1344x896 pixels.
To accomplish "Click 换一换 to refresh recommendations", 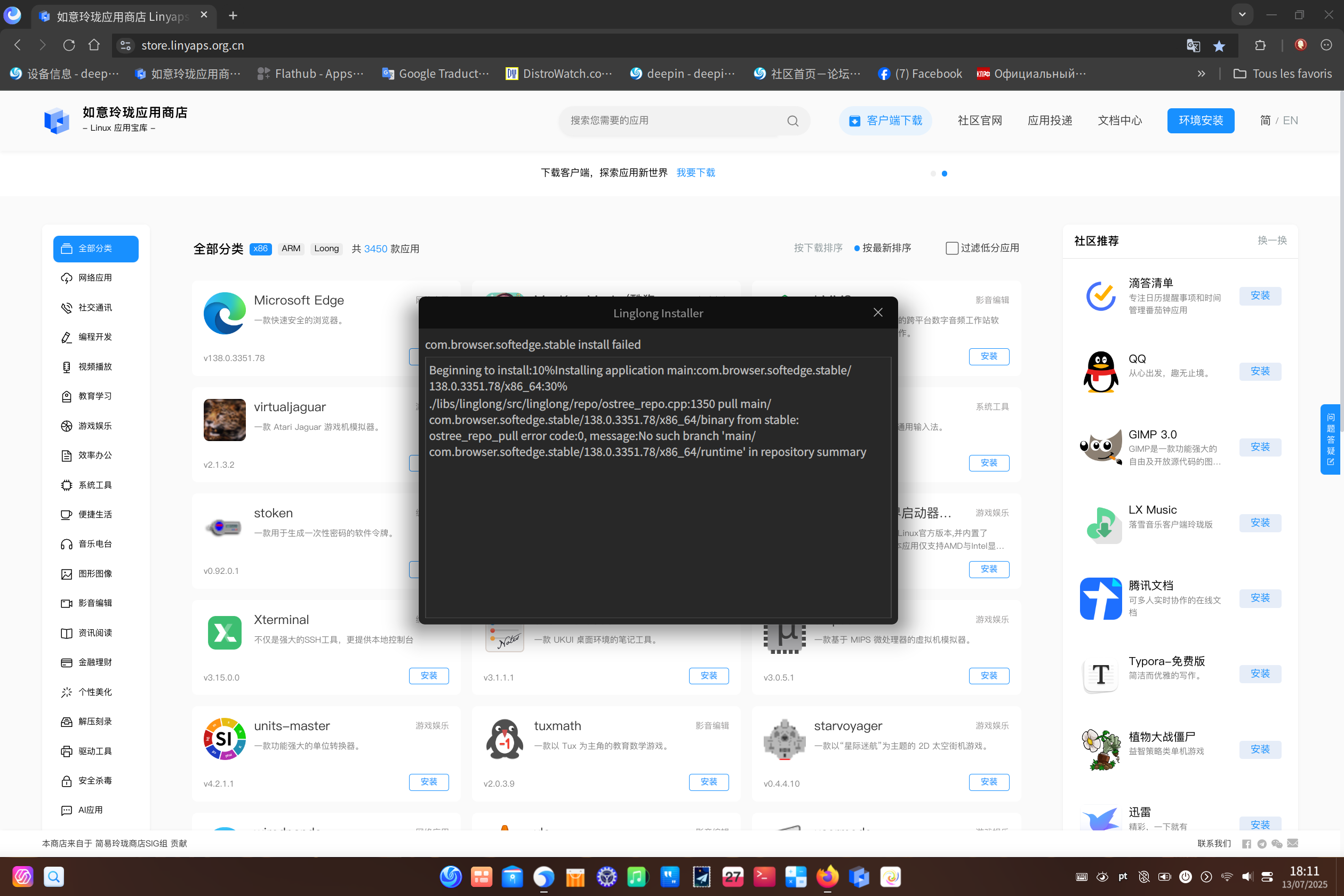I will pyautogui.click(x=1272, y=241).
